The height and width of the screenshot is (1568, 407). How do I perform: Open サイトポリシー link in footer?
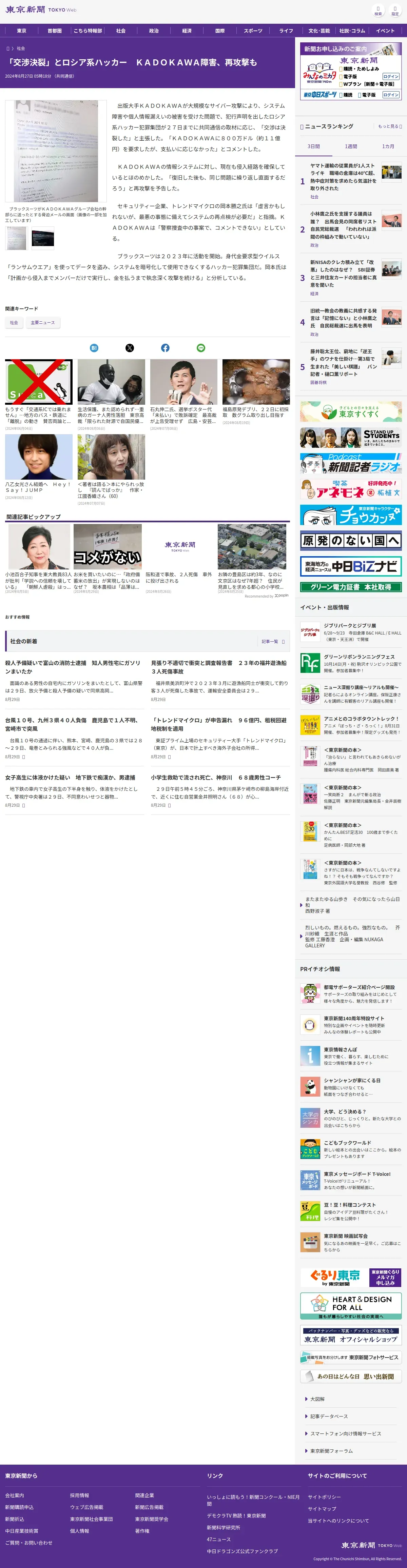coord(324,1497)
